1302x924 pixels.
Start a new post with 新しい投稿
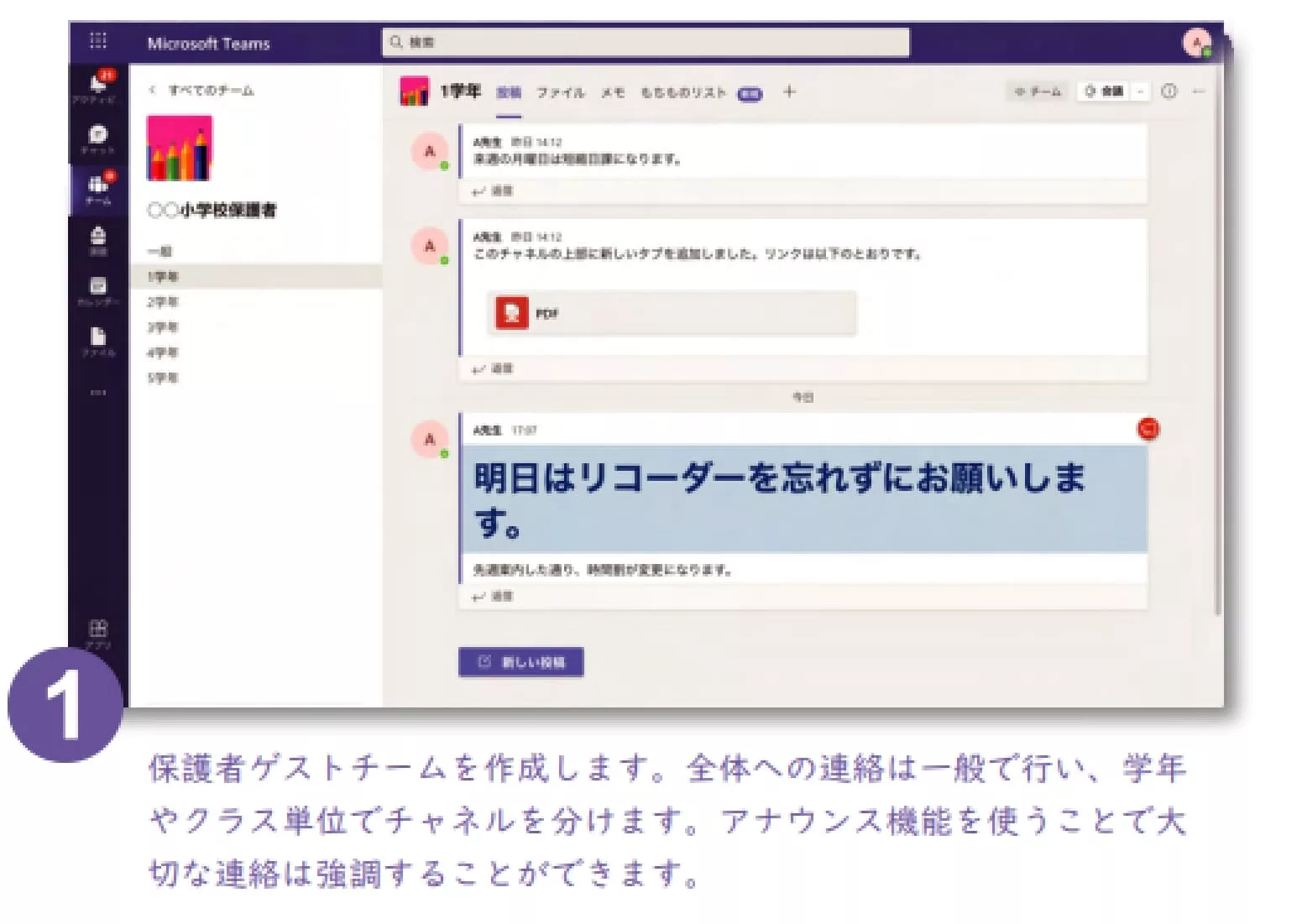coord(521,661)
